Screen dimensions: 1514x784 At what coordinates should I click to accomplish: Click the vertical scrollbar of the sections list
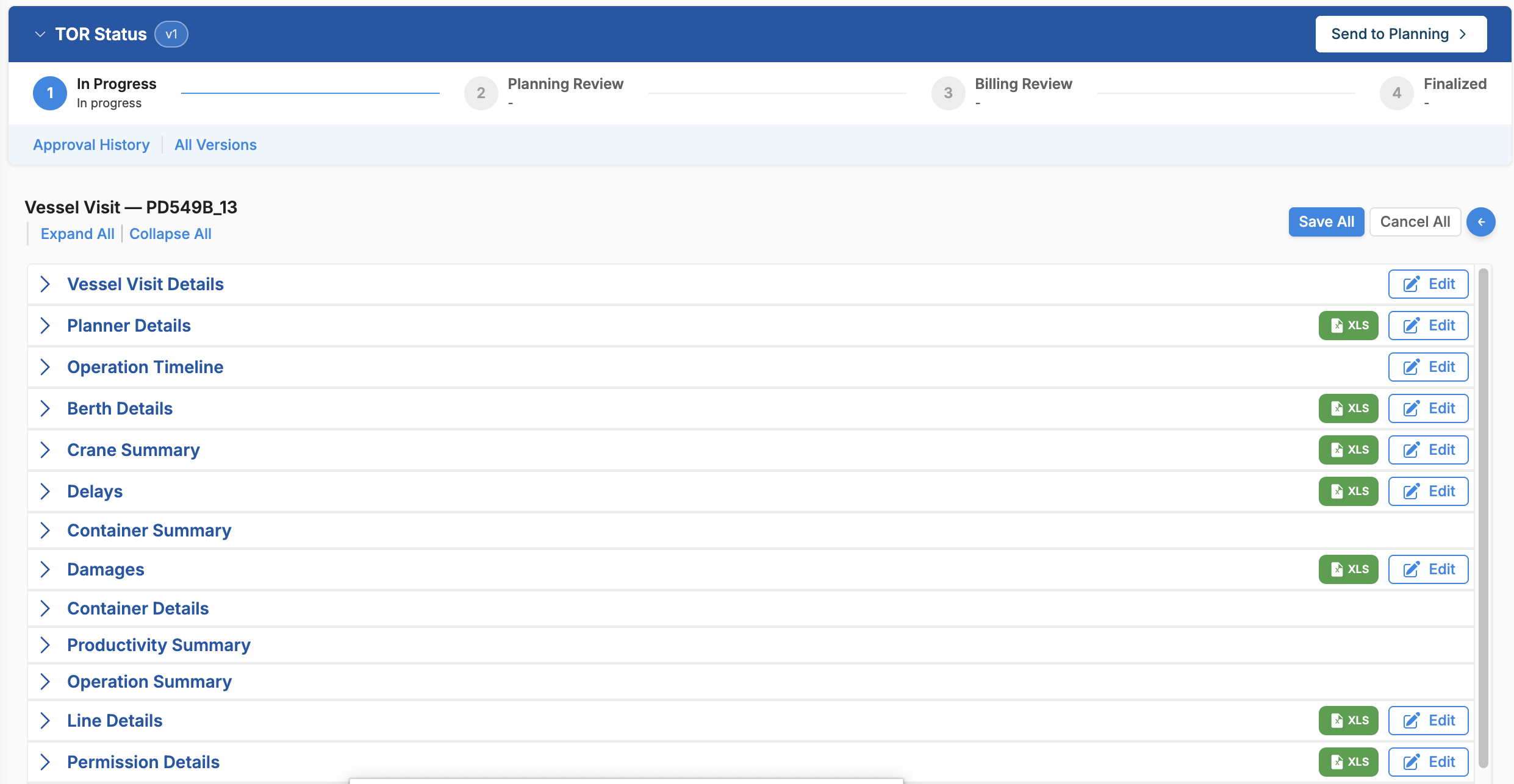click(1483, 518)
